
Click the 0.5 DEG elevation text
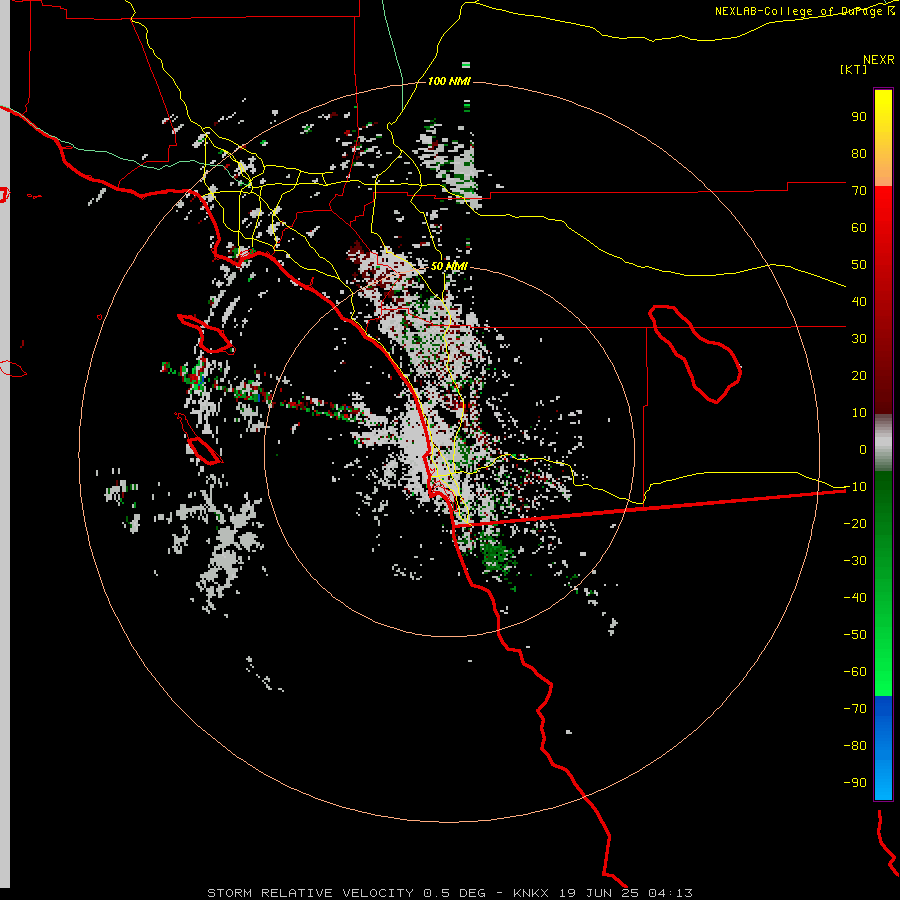point(455,893)
